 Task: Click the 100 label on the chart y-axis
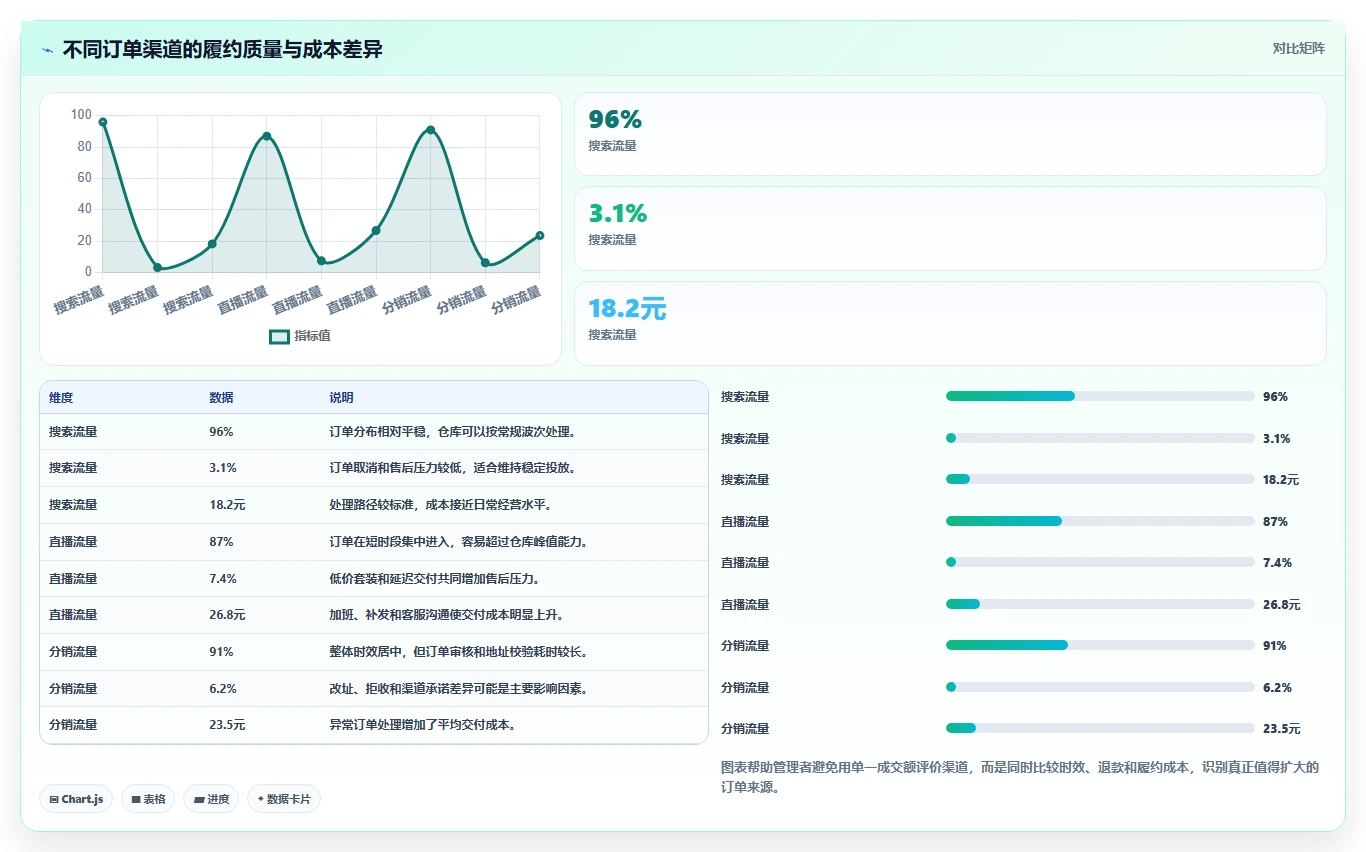(81, 115)
